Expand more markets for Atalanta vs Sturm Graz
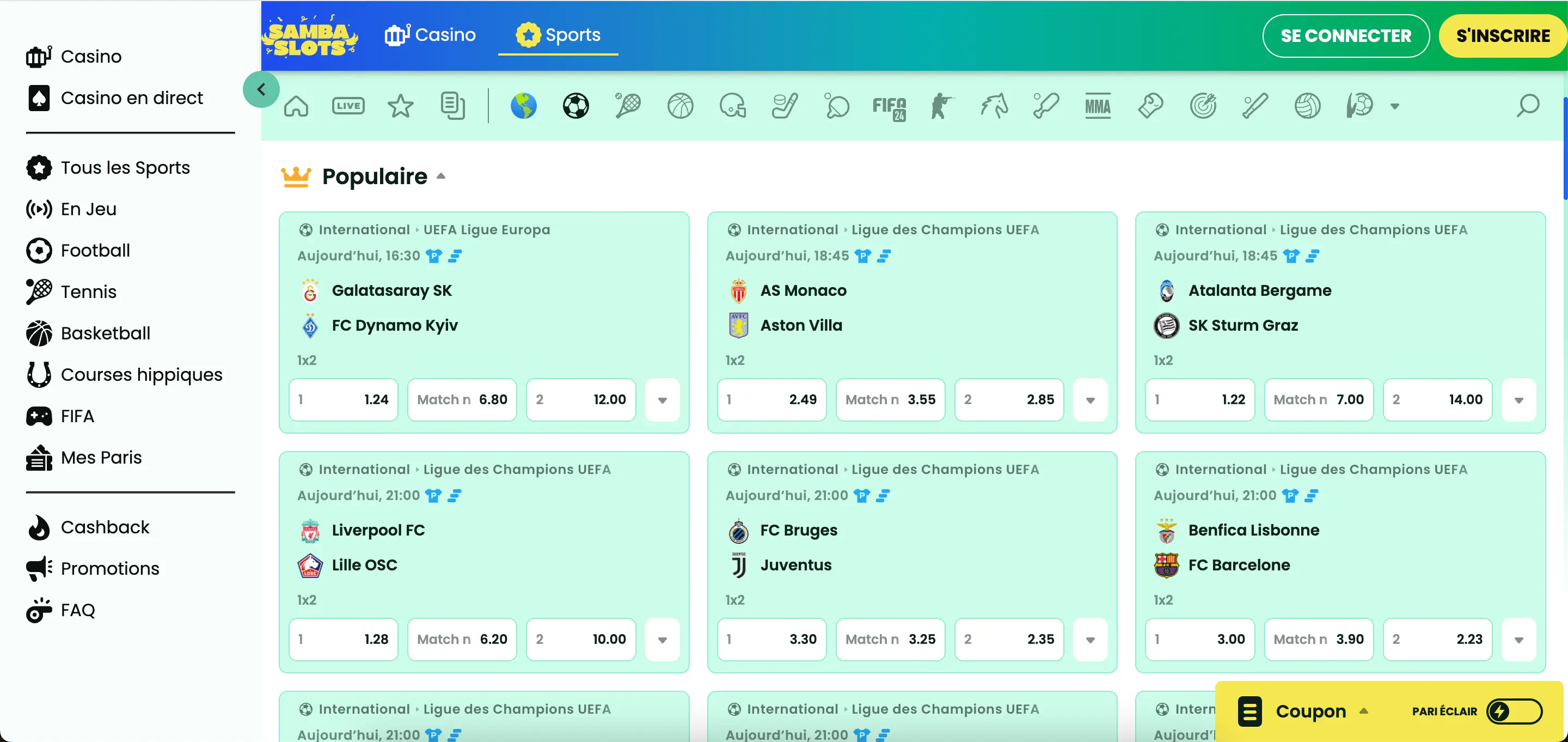1568x742 pixels. pos(1518,400)
